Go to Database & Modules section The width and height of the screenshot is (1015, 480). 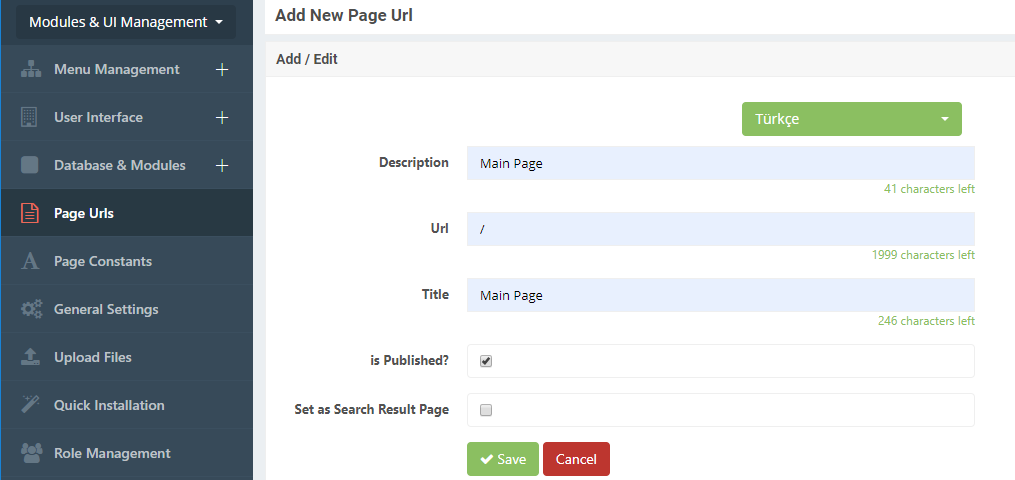[127, 165]
